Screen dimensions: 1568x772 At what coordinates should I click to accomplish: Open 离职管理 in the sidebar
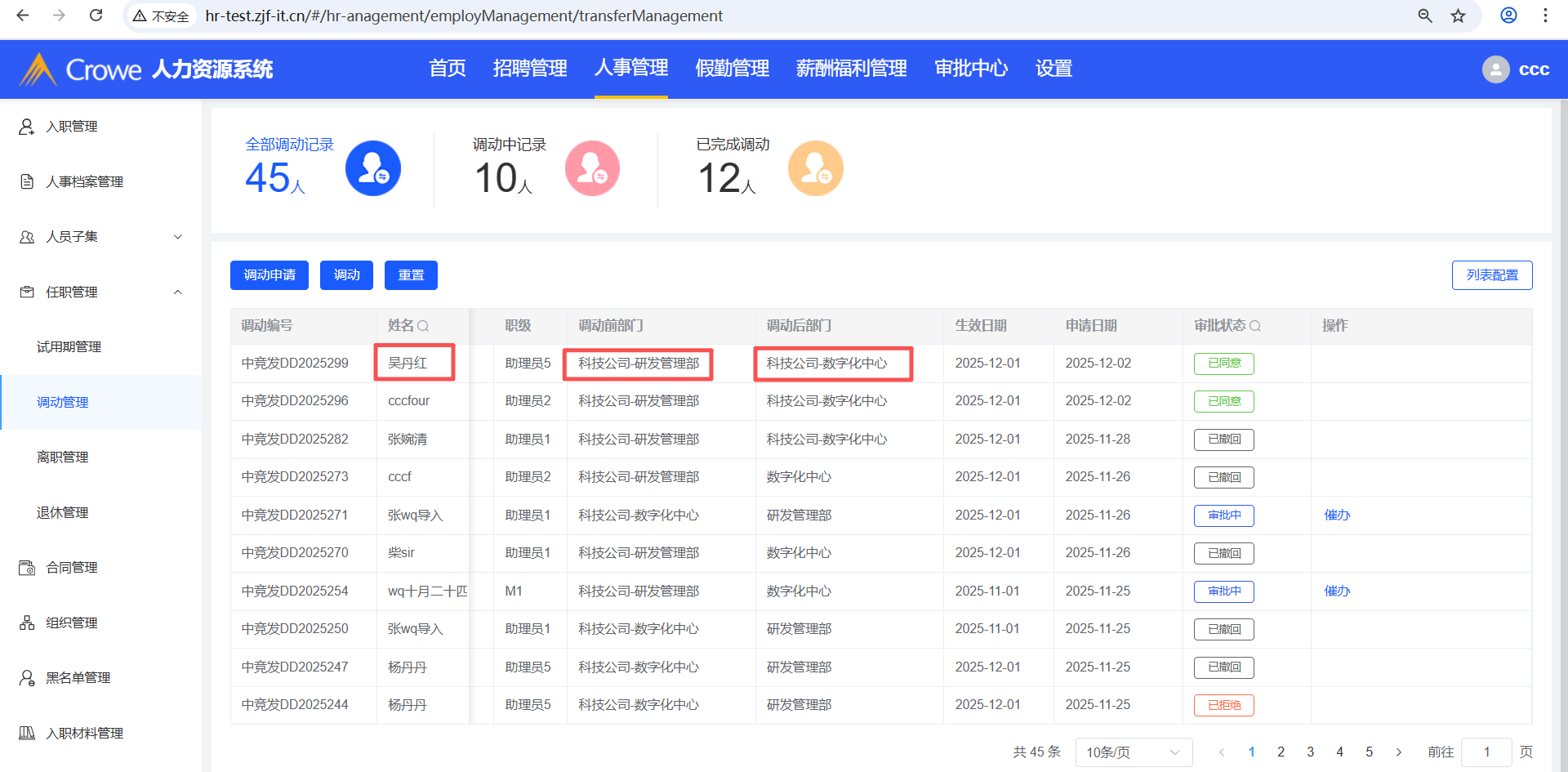coord(63,457)
